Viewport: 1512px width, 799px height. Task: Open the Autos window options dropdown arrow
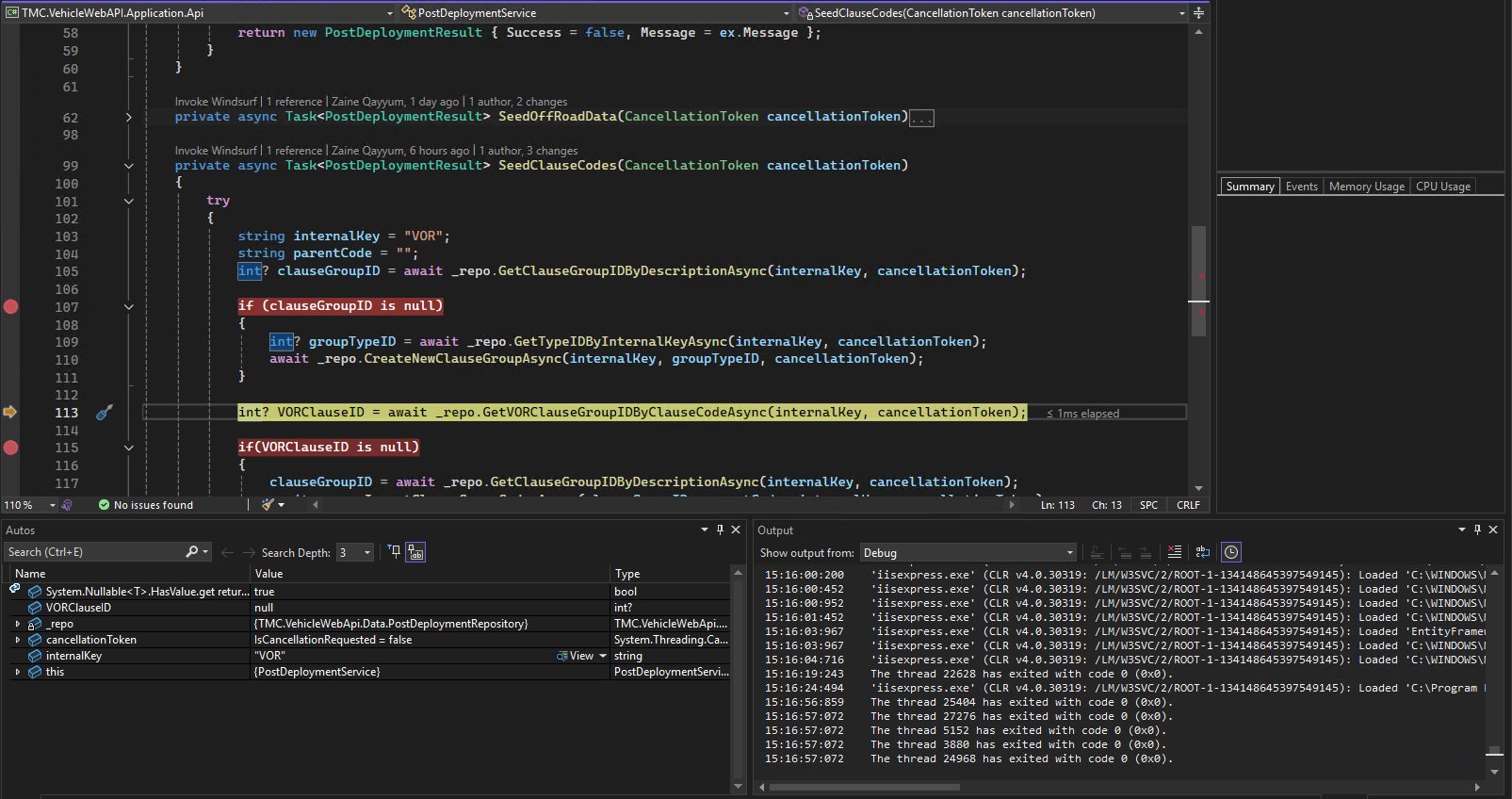[704, 530]
